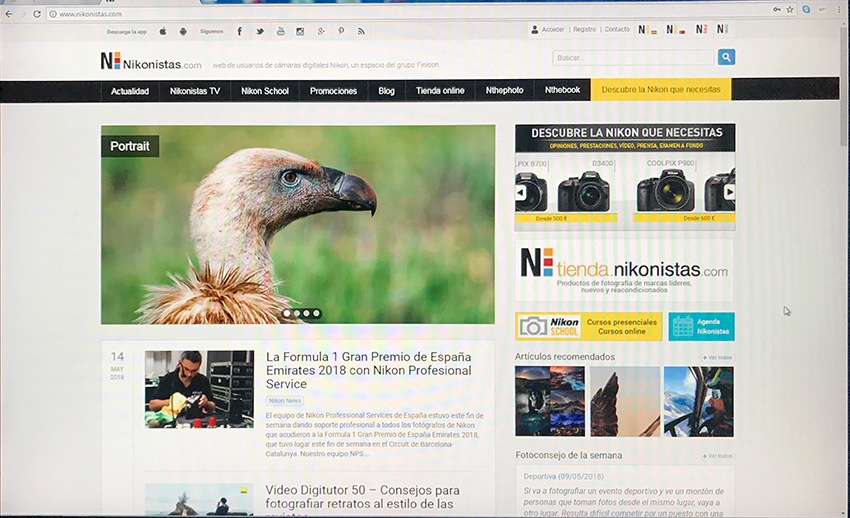Reload the page with browser refresh icon

[x=37, y=14]
